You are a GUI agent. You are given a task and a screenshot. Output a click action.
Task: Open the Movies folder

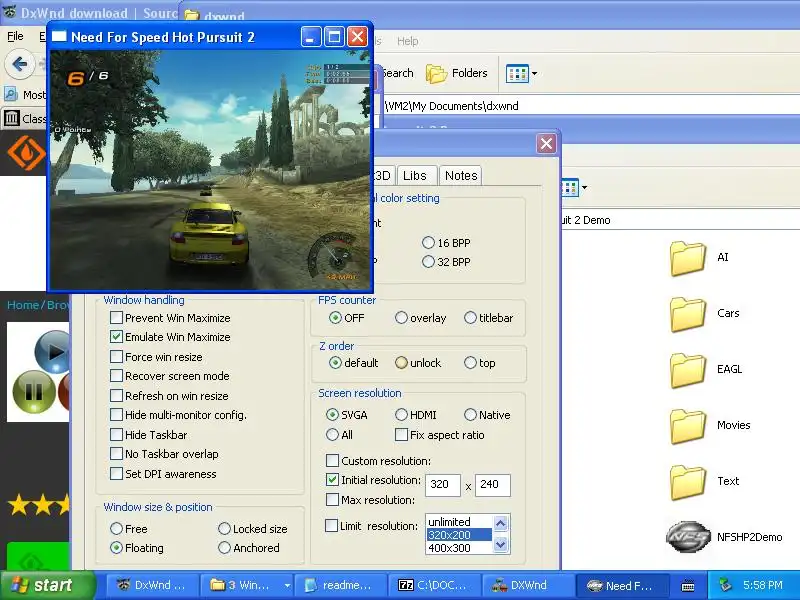(688, 427)
